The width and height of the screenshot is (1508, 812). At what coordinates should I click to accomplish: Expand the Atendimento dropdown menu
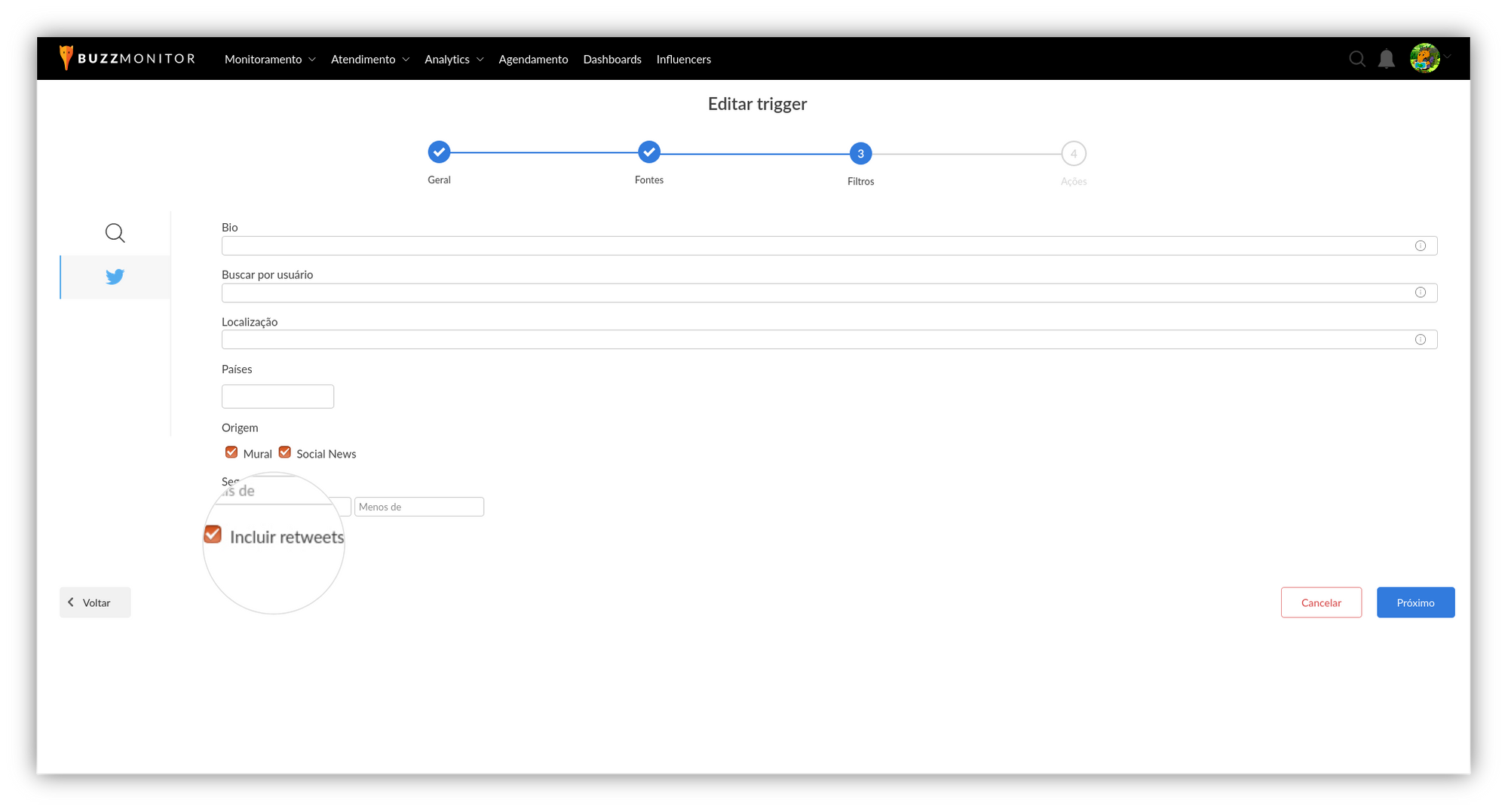(x=369, y=60)
